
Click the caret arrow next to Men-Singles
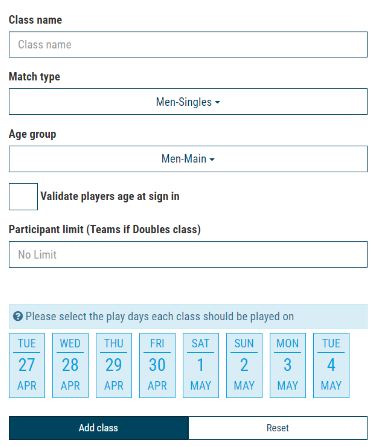217,102
